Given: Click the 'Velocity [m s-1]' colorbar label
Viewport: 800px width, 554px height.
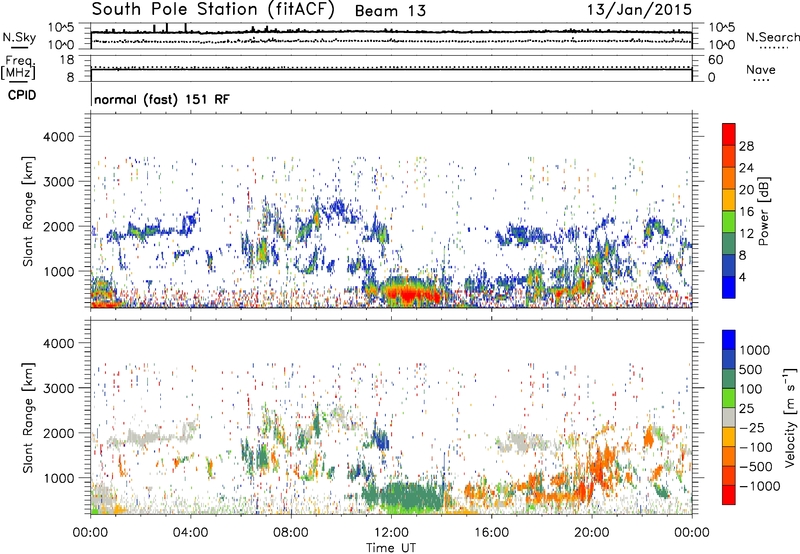Looking at the screenshot, I should pos(790,417).
